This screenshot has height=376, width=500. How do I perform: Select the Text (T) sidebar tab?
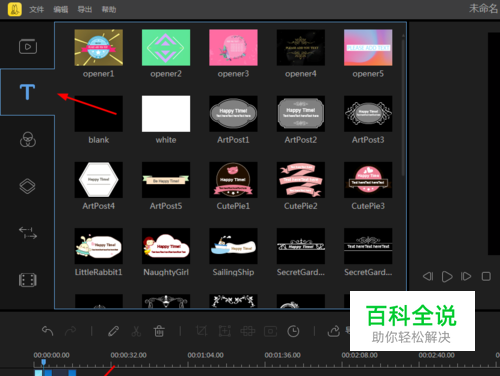click(27, 92)
